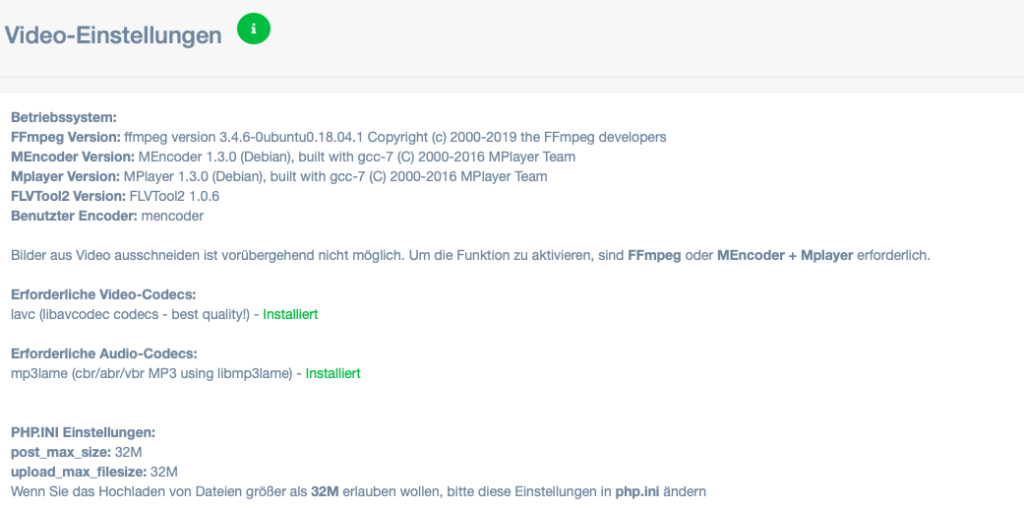Select the FLVTool2 1.0.6 value
The width and height of the screenshot is (1024, 511).
point(174,196)
